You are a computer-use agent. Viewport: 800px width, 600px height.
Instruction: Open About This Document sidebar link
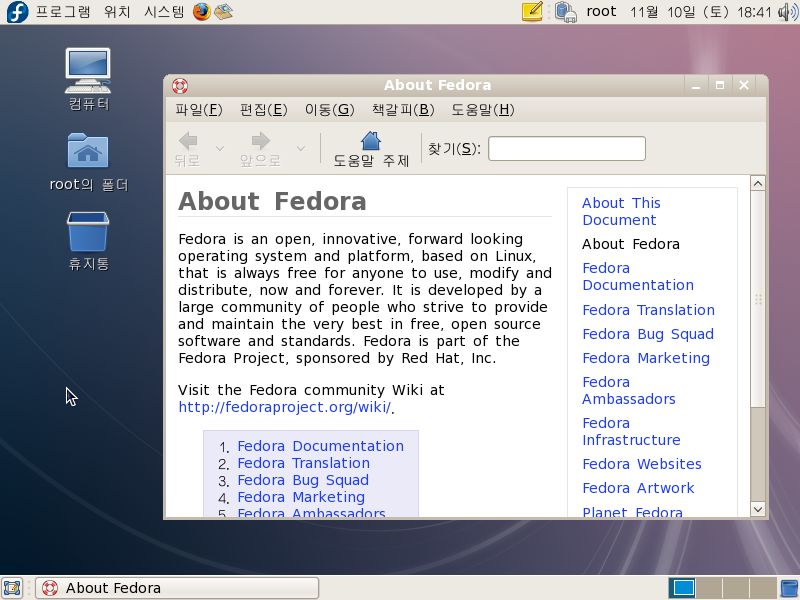[x=621, y=211]
